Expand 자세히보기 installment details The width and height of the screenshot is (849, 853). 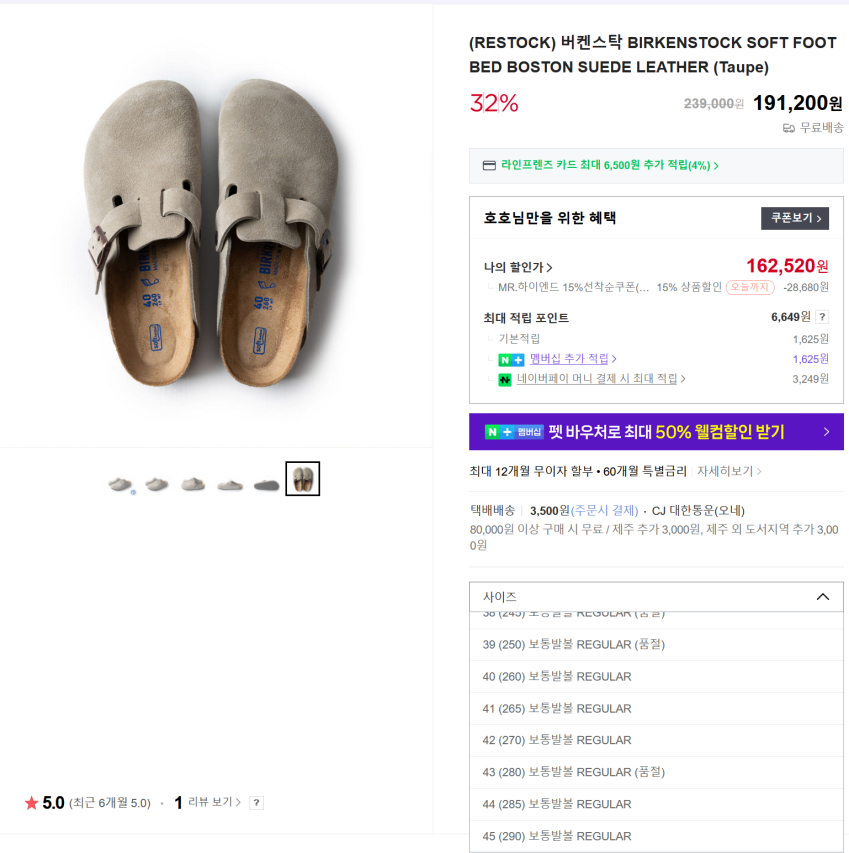click(x=729, y=471)
